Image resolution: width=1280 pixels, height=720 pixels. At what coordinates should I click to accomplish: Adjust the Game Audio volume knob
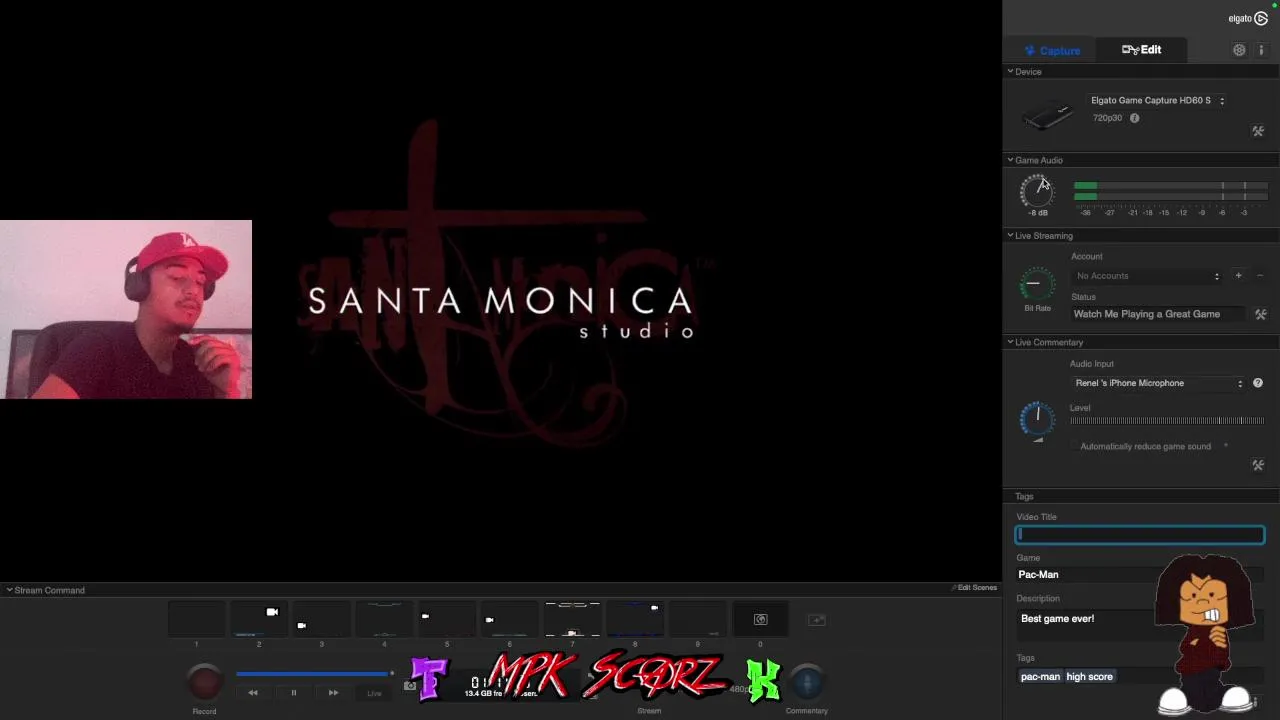[x=1037, y=190]
